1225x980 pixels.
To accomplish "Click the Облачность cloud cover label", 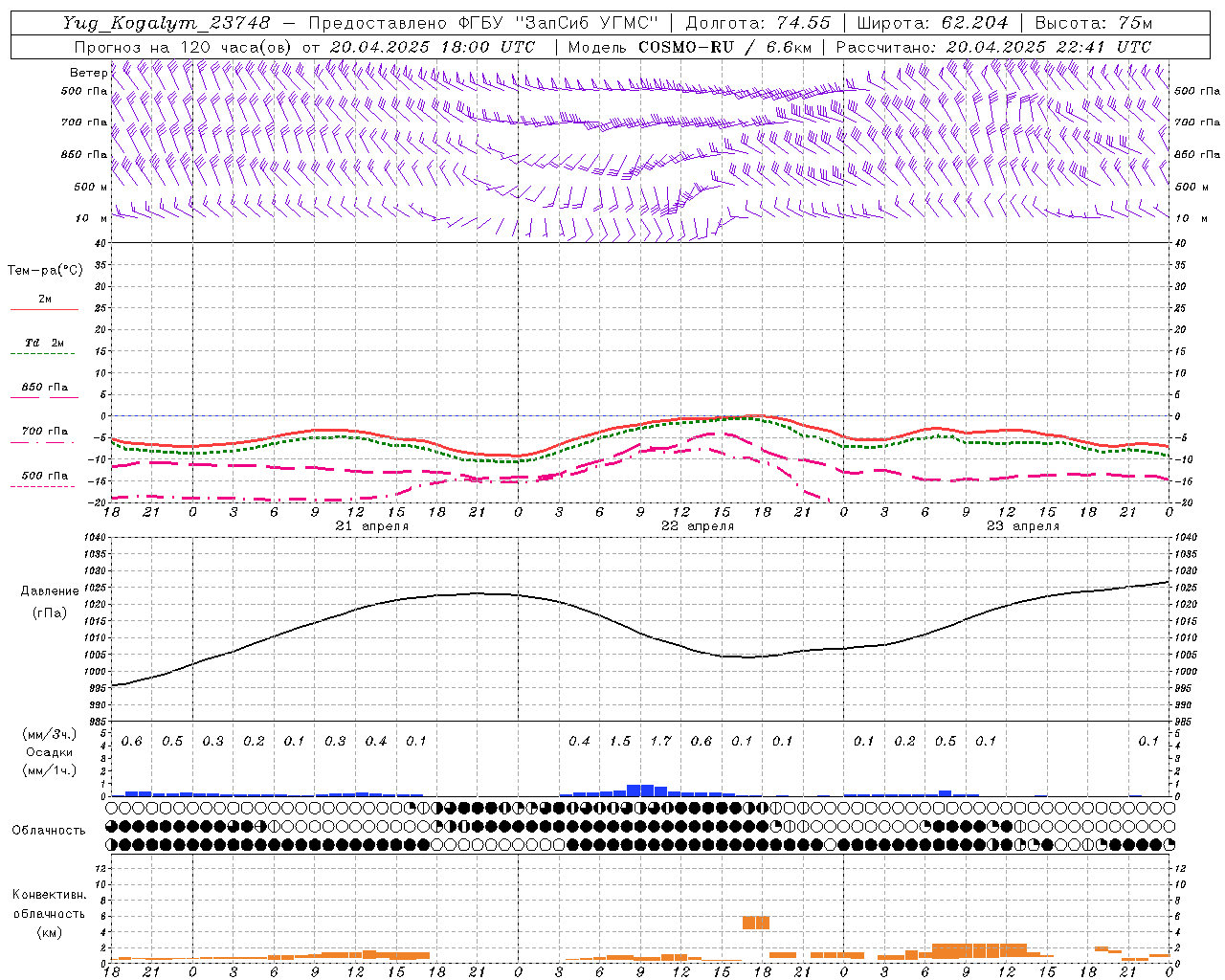I will pyautogui.click(x=49, y=830).
